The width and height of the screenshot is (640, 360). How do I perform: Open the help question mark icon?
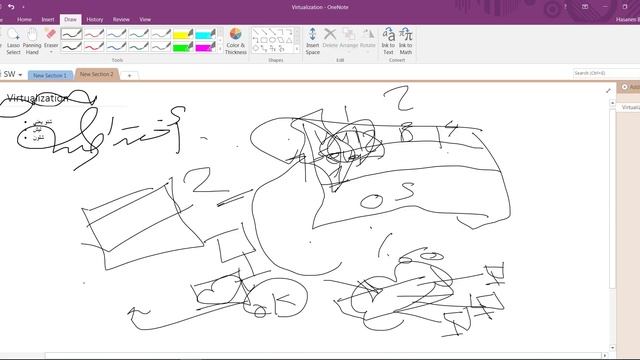coord(565,7)
